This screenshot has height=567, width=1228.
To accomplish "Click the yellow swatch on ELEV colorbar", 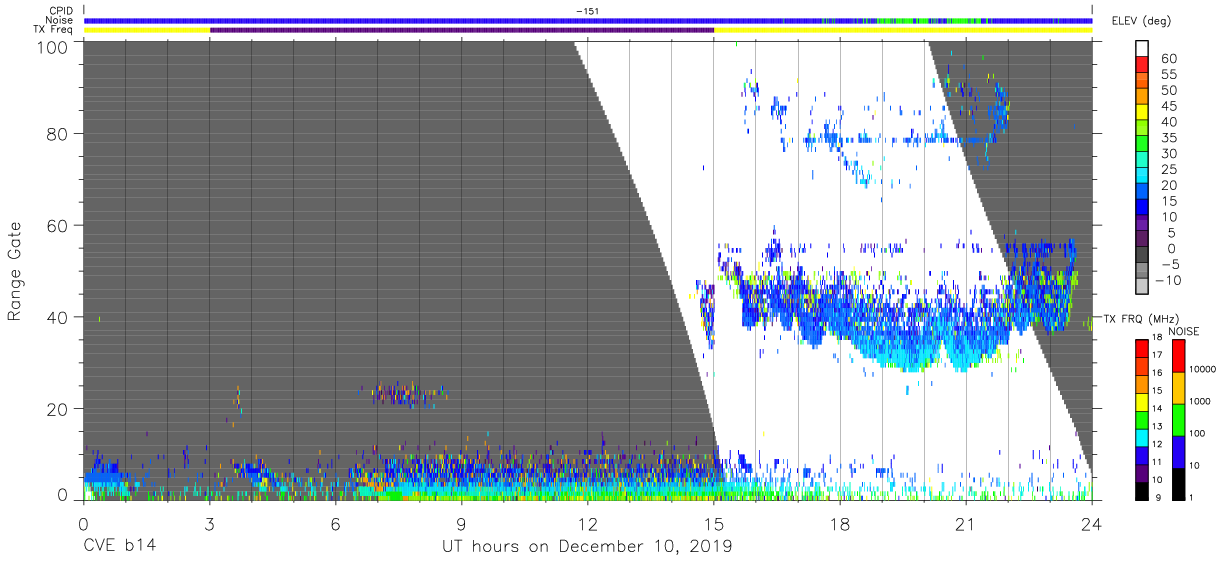I will click(x=1141, y=114).
